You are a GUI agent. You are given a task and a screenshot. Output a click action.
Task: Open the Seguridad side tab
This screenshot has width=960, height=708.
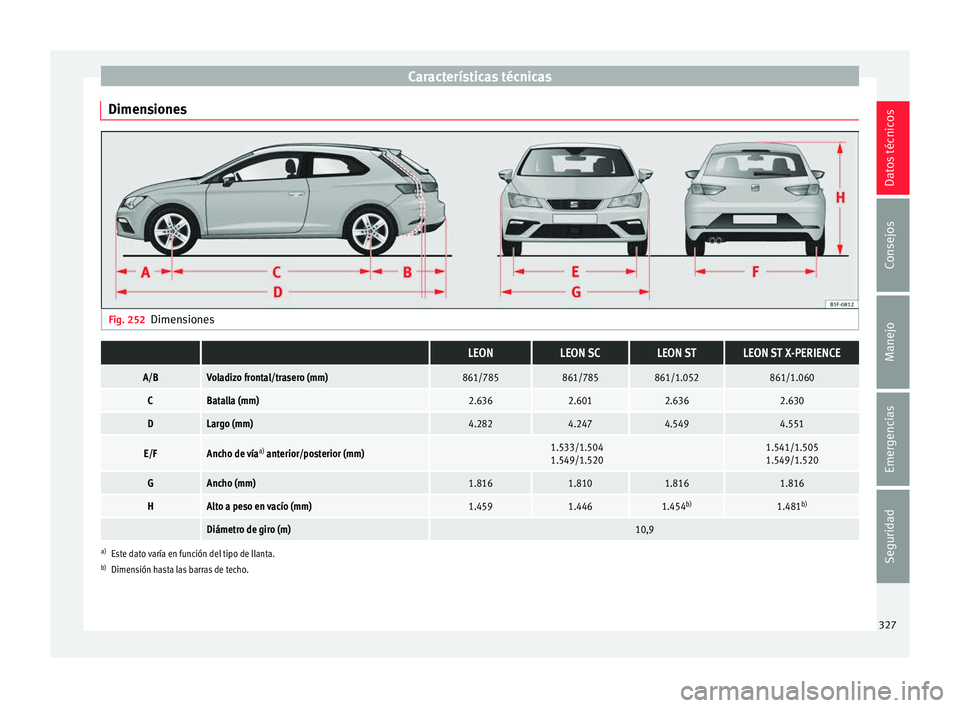892,536
